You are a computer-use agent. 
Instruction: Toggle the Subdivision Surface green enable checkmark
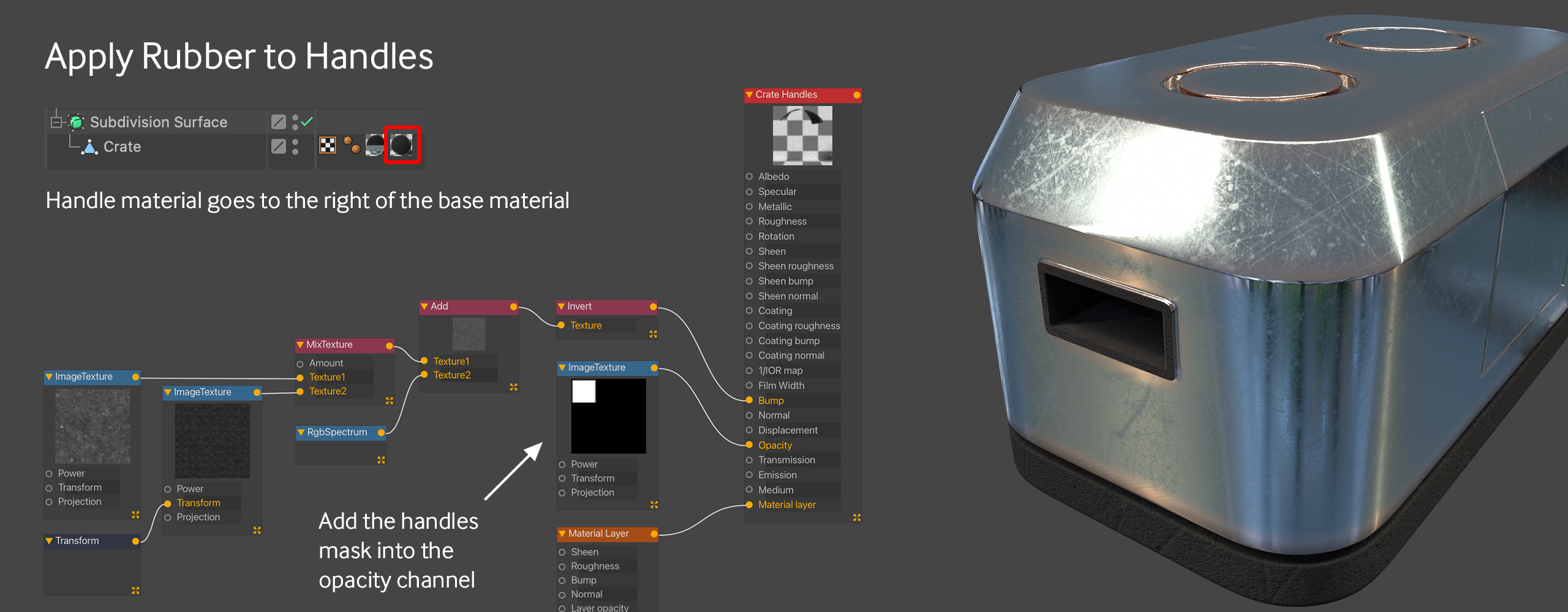pos(307,121)
